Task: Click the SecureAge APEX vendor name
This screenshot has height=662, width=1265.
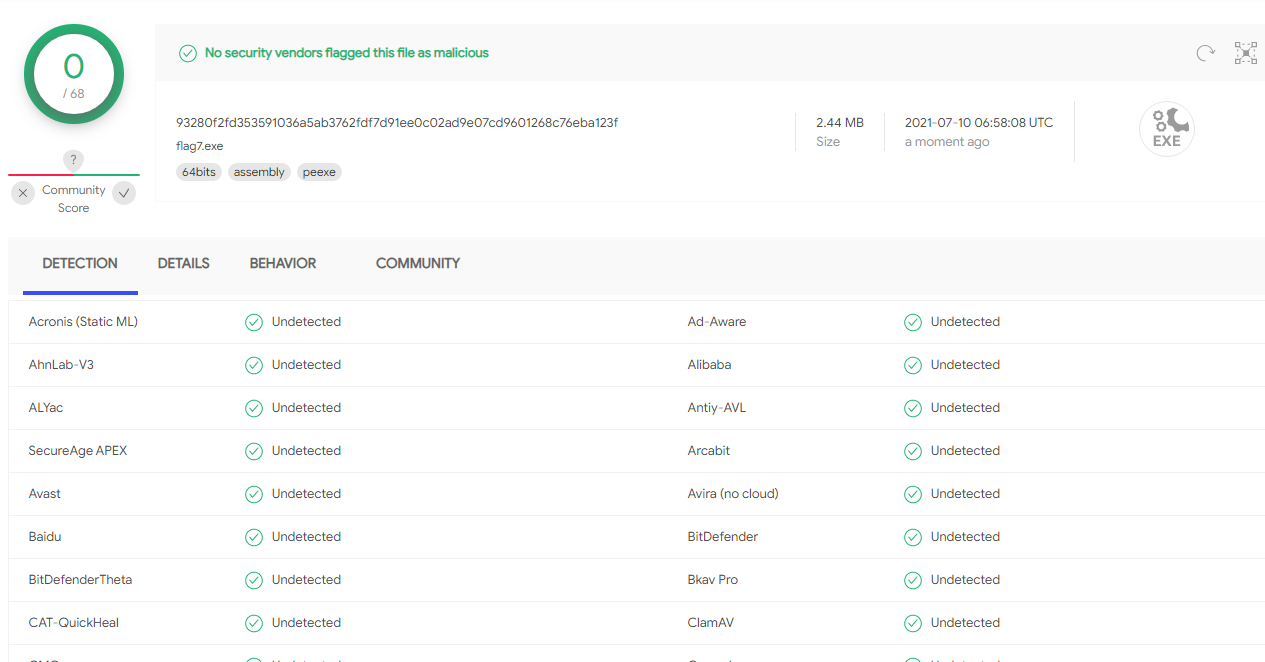Action: click(x=78, y=451)
